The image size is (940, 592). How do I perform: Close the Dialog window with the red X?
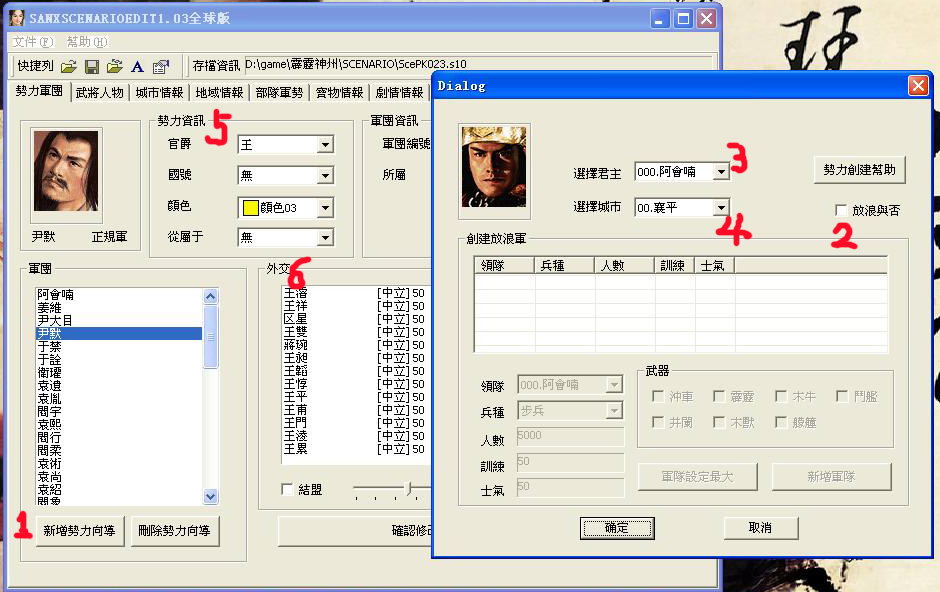(917, 86)
